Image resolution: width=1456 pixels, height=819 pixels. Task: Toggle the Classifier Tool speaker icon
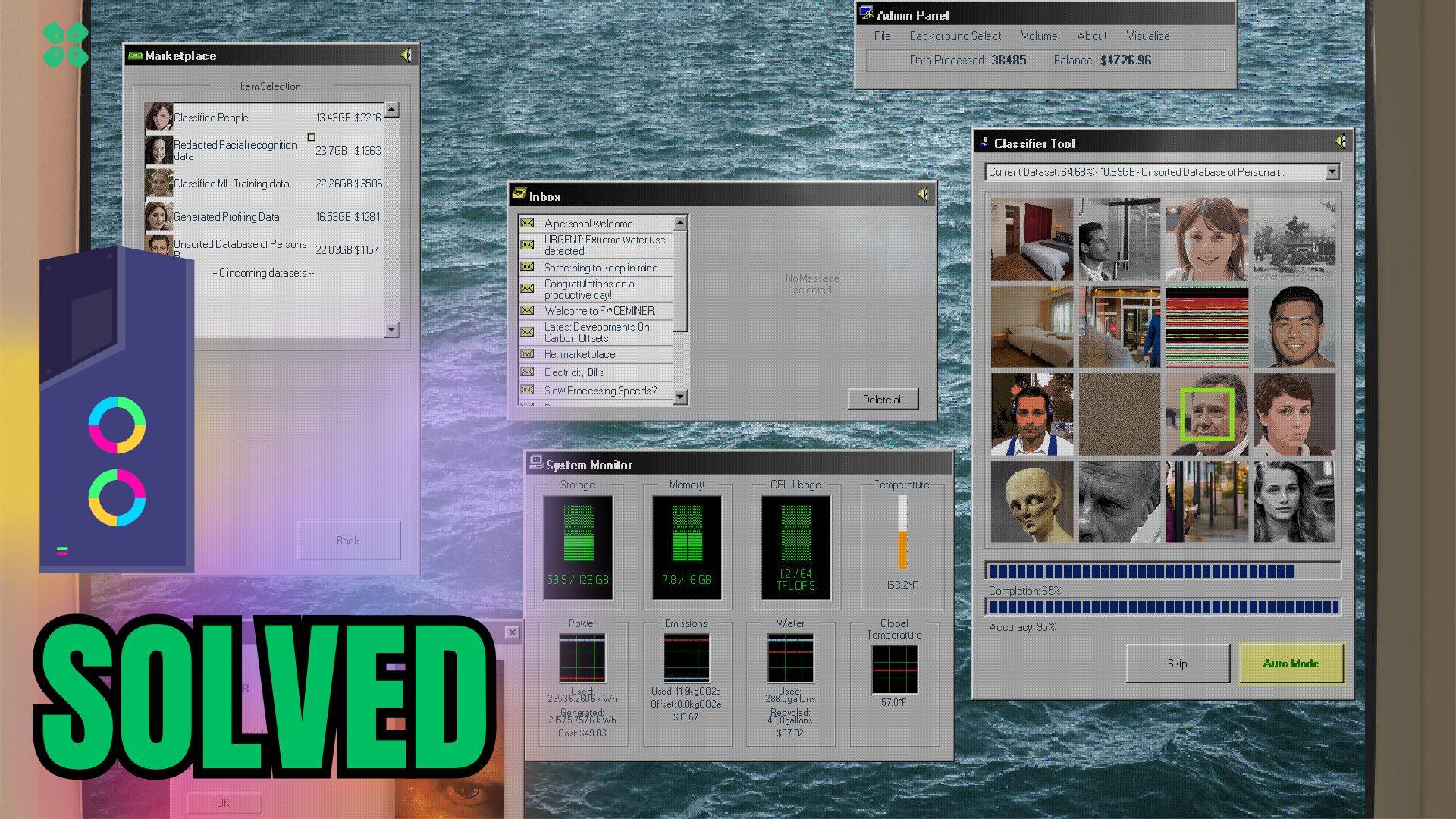pyautogui.click(x=1341, y=142)
